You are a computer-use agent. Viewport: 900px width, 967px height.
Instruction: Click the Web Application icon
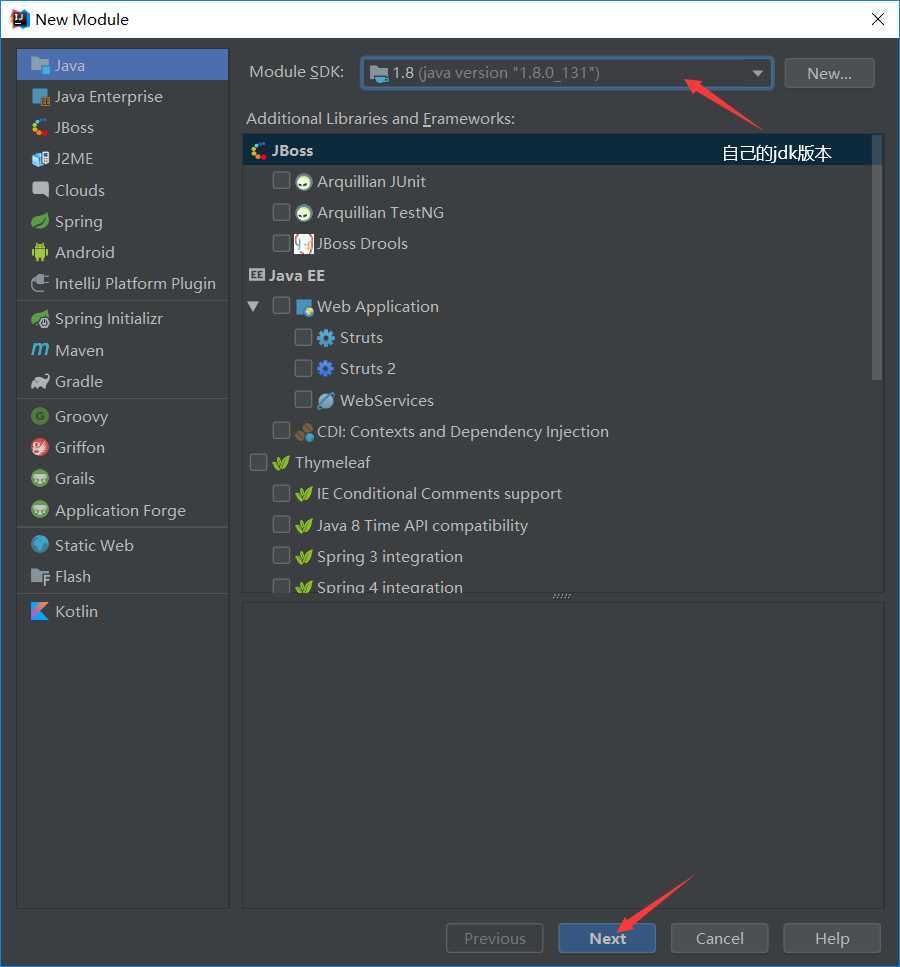point(305,307)
